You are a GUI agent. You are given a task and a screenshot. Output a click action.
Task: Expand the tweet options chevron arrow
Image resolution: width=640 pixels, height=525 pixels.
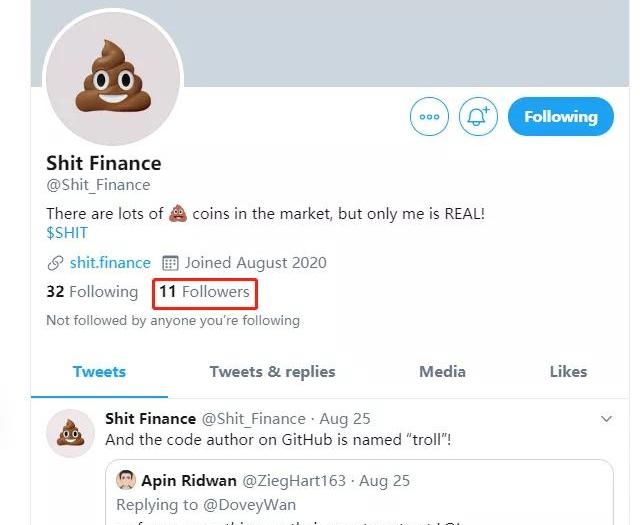click(x=607, y=419)
